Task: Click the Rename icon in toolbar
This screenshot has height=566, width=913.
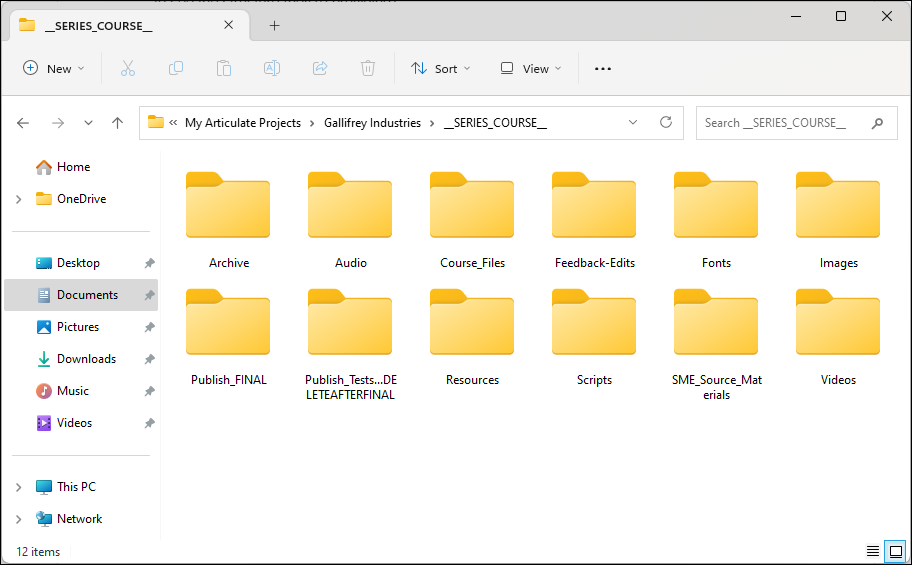Action: 272,68
